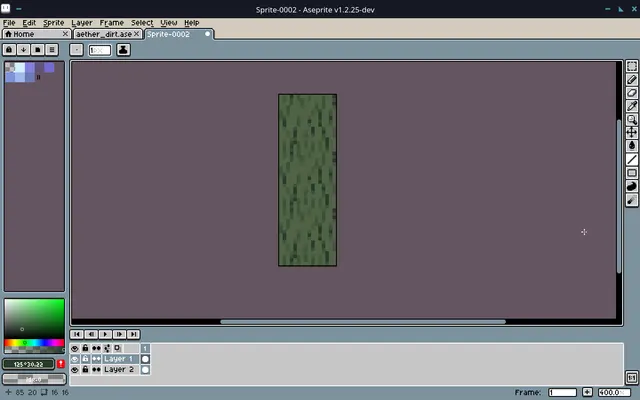Select the Line tool
The image size is (640, 400).
point(632,160)
